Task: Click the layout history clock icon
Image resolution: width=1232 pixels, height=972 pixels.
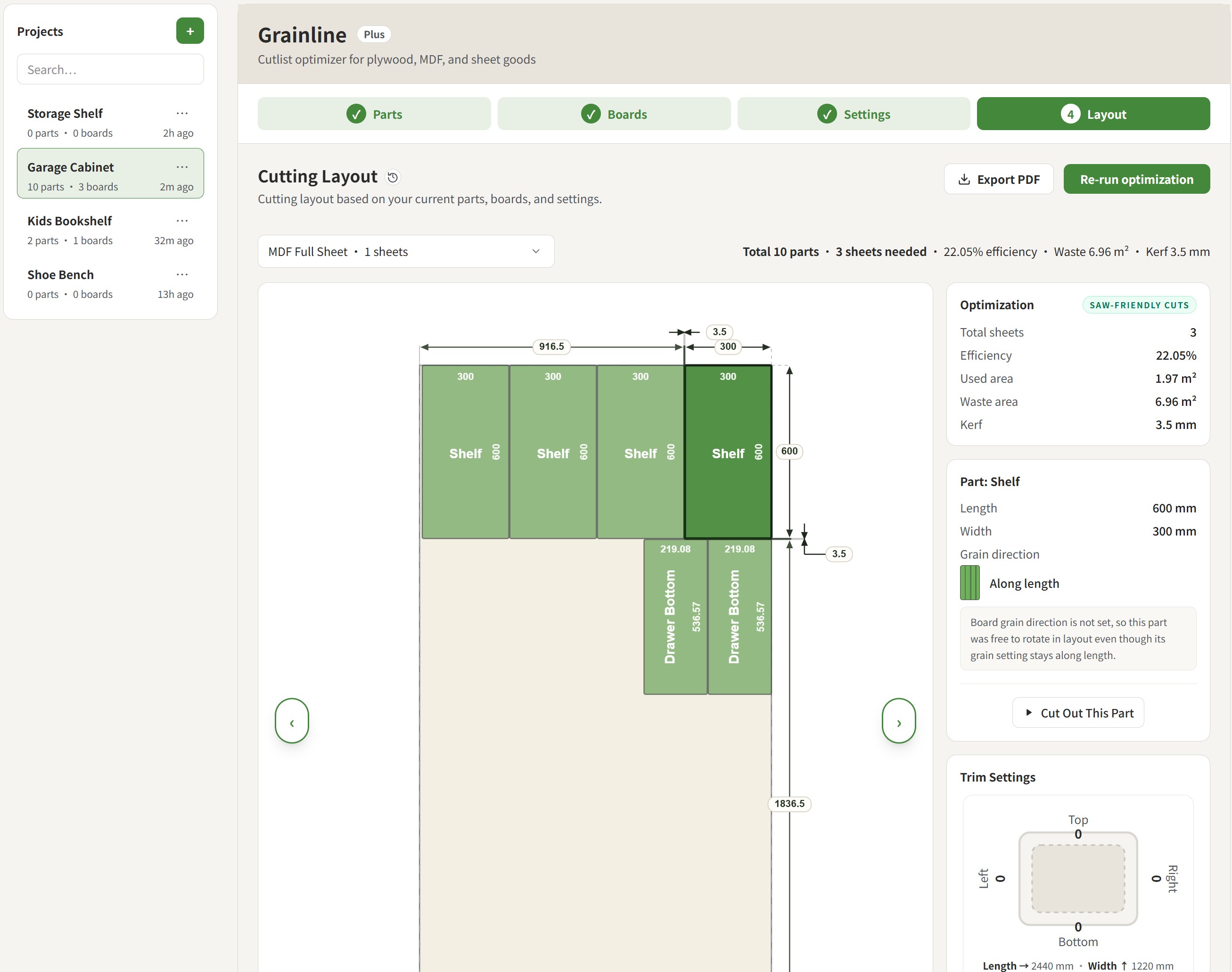Action: tap(393, 177)
